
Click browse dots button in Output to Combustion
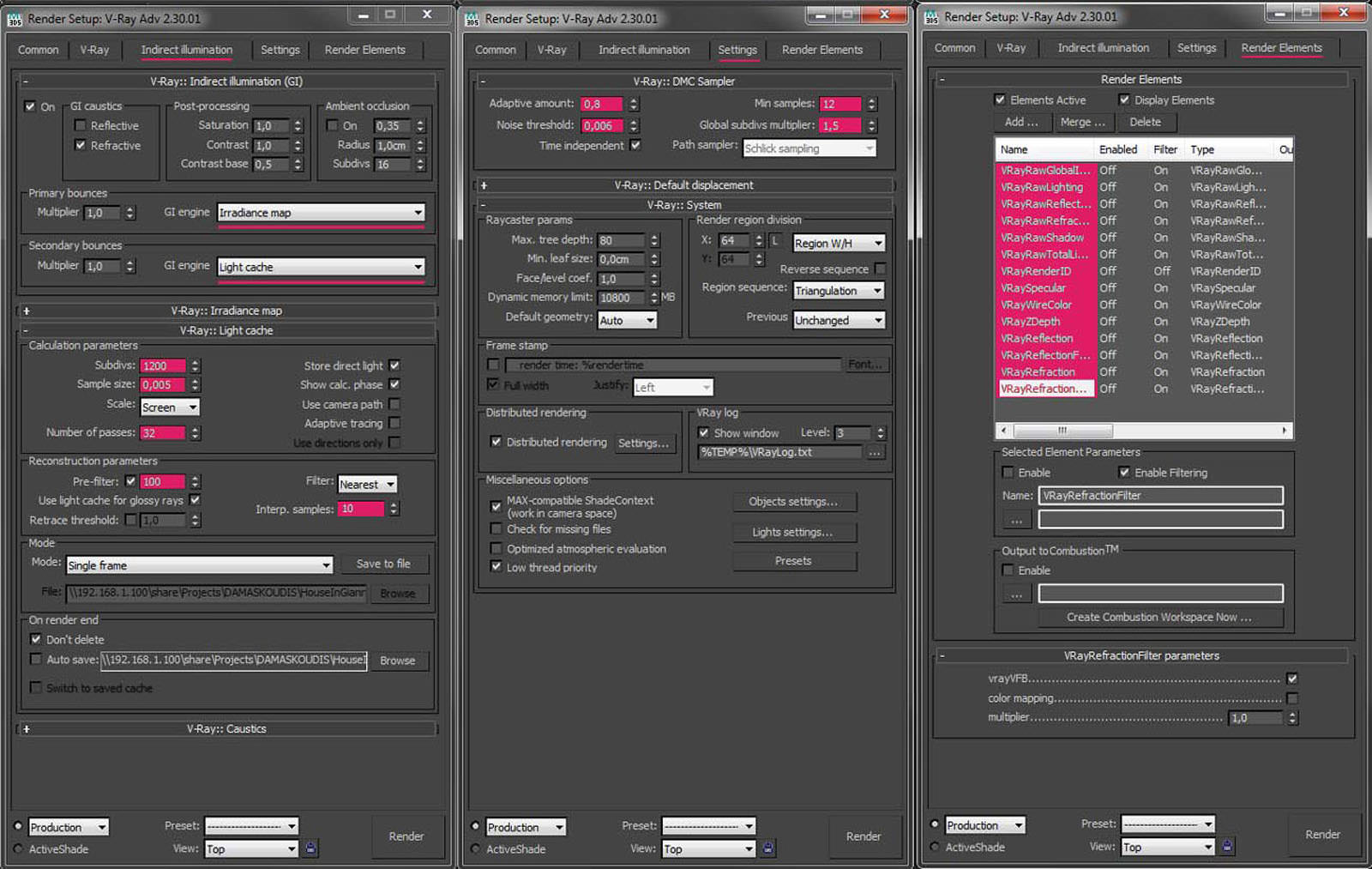coord(1016,594)
